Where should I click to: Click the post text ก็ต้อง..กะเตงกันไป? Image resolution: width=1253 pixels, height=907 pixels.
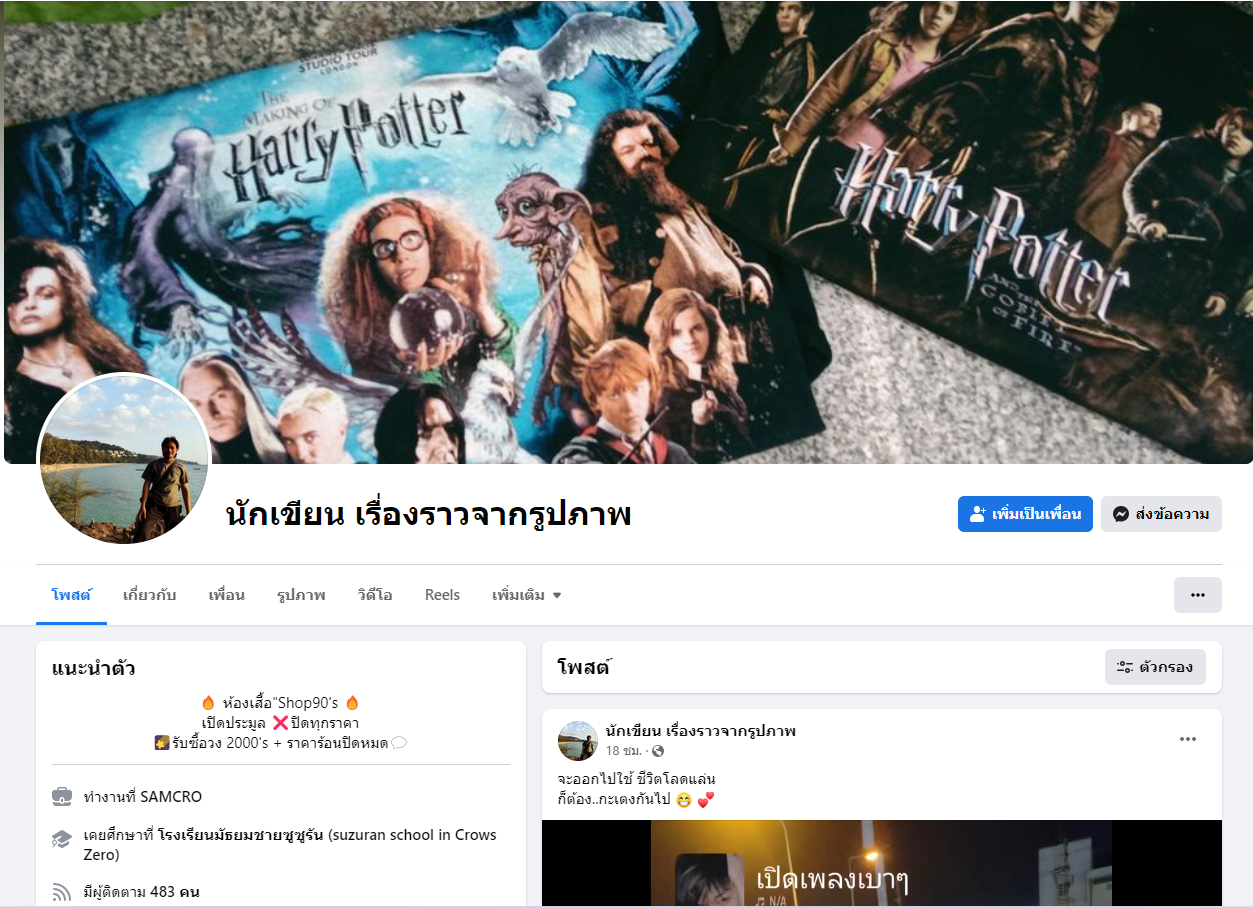[635, 799]
